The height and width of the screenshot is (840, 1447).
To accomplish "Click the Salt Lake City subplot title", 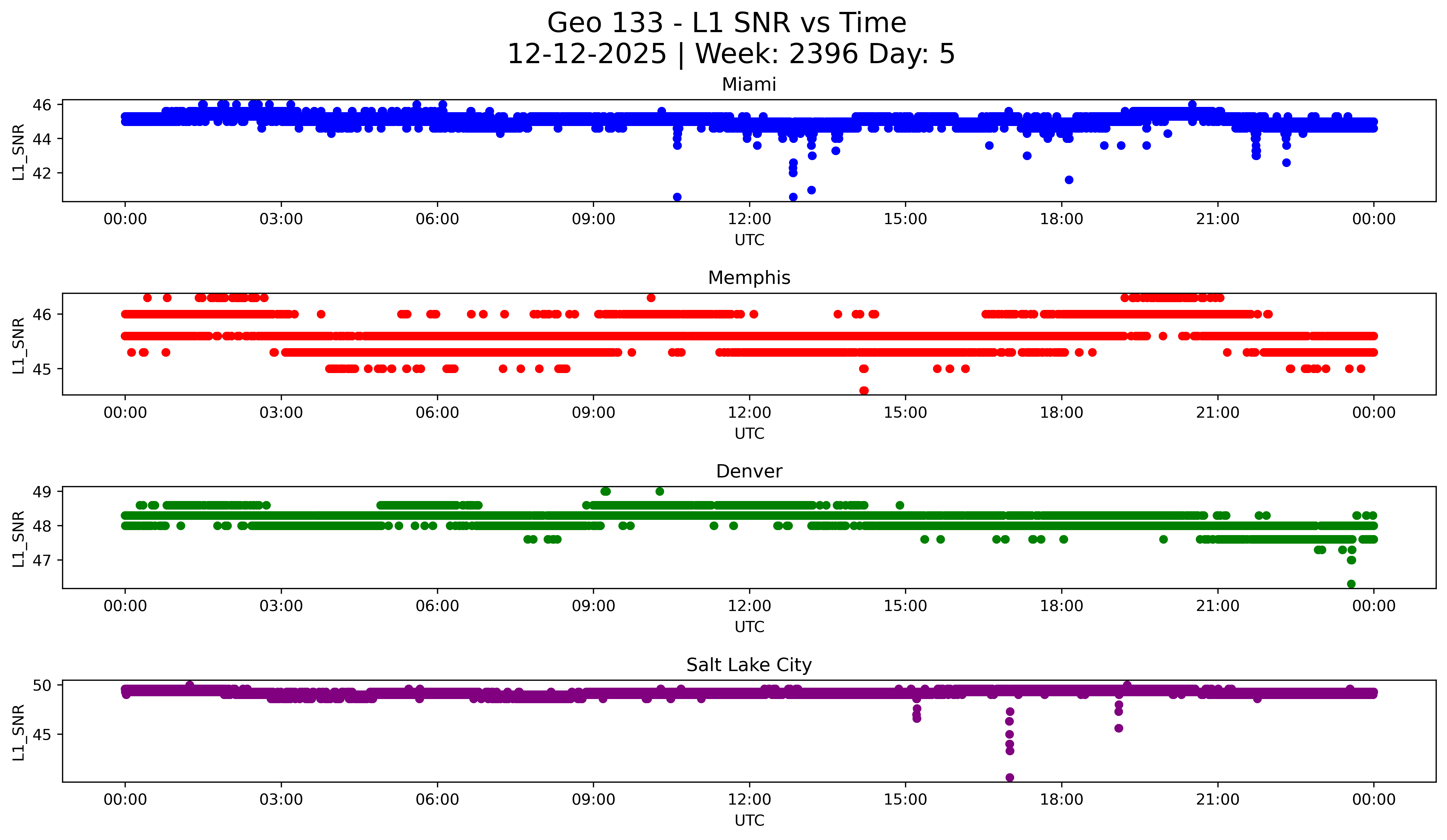I will coord(749,665).
